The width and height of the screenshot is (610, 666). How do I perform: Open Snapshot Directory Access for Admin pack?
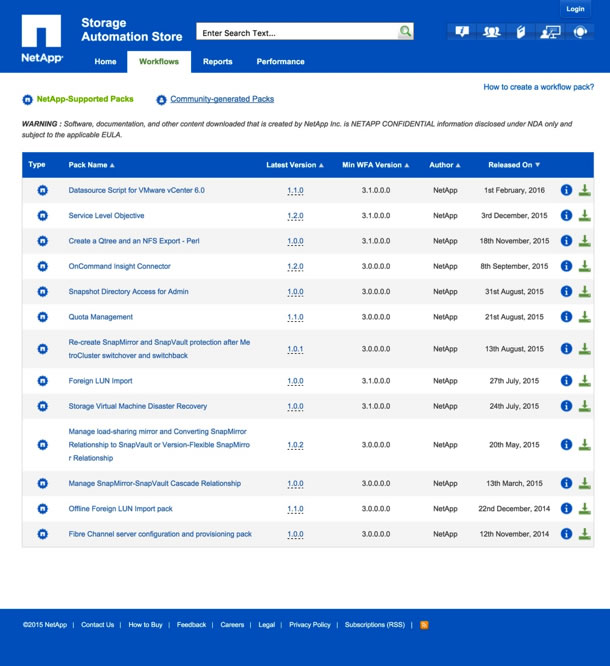pos(128,292)
